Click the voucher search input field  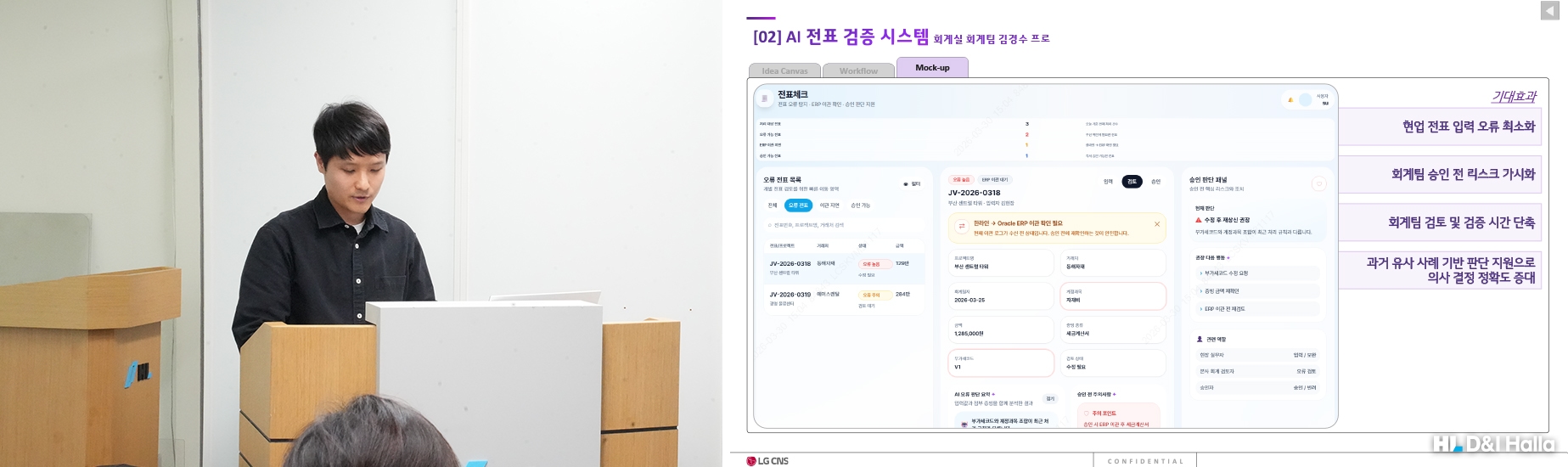pyautogui.click(x=843, y=225)
